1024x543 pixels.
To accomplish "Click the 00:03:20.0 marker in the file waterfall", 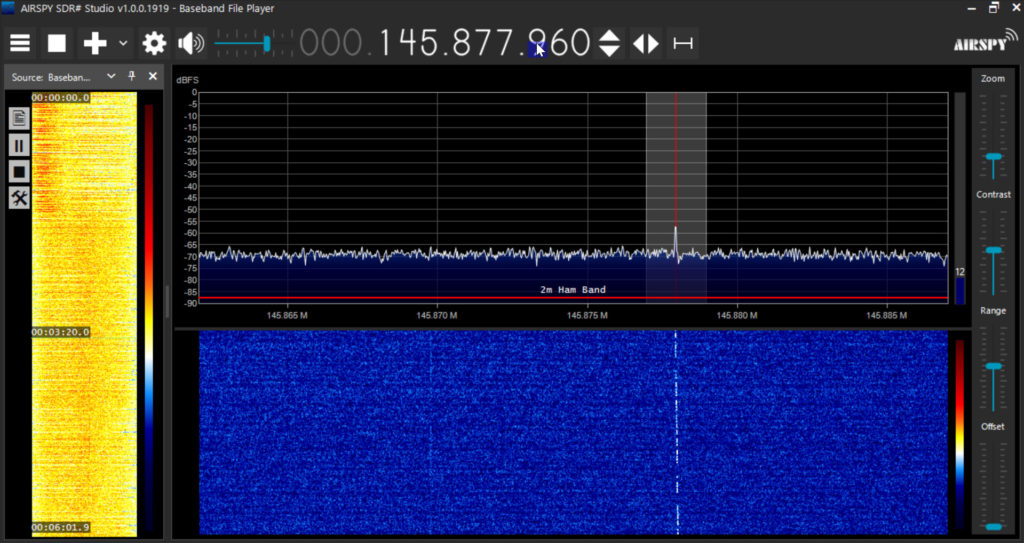I will coord(60,332).
